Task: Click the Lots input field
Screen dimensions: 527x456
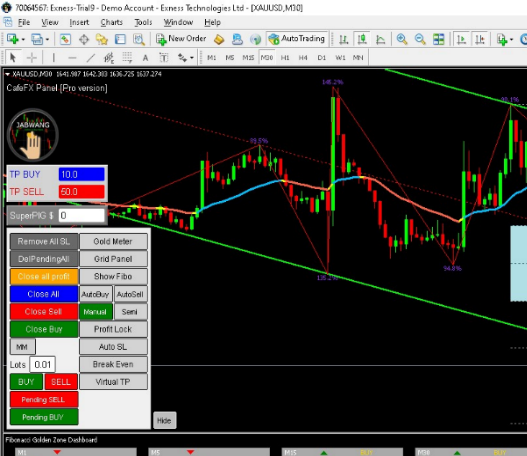Action: 43,365
